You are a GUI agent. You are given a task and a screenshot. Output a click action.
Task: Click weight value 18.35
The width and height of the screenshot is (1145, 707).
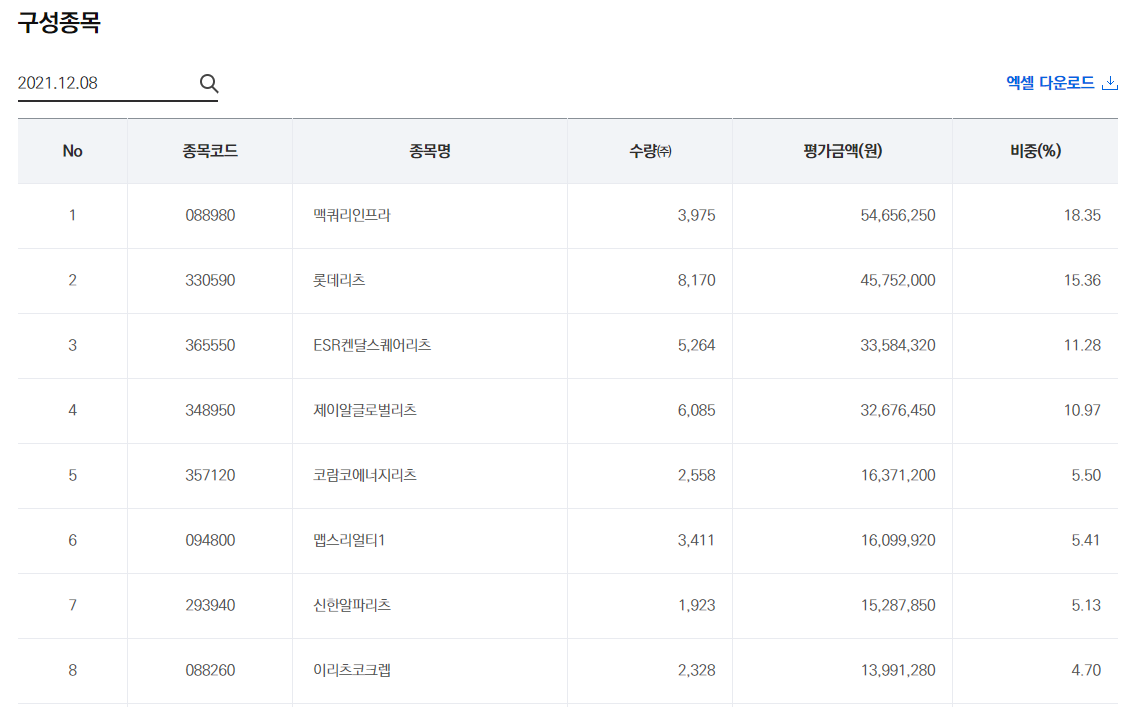pyautogui.click(x=1082, y=215)
